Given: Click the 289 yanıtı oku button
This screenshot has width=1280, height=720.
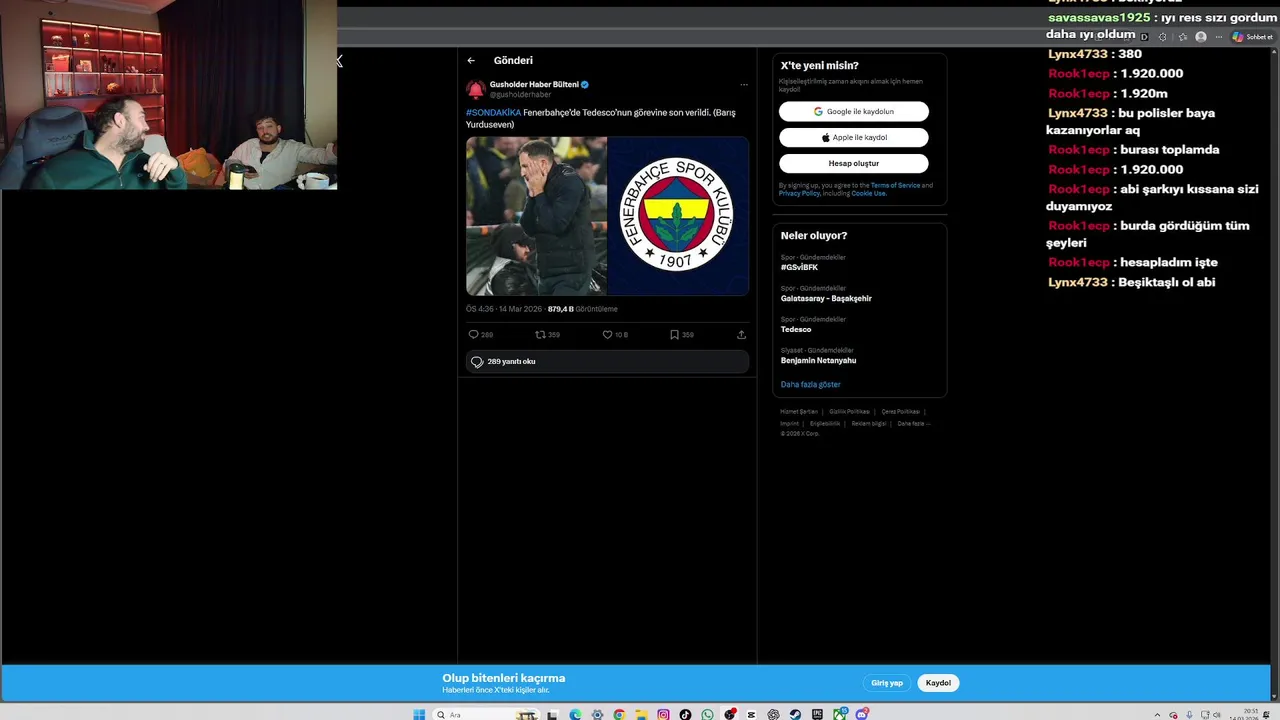Looking at the screenshot, I should (x=607, y=362).
